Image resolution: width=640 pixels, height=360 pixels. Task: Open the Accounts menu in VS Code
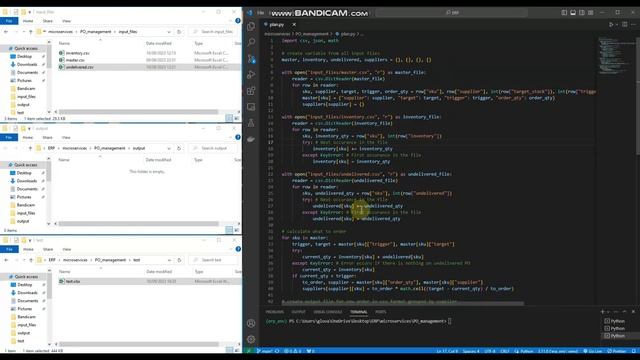point(251,323)
